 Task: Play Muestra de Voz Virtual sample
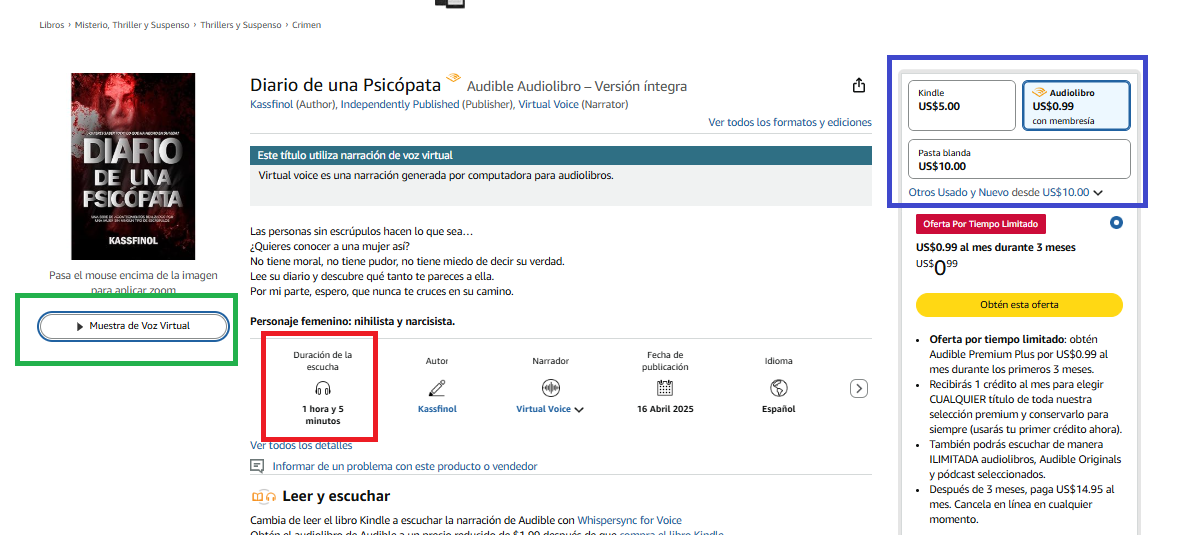(x=133, y=327)
